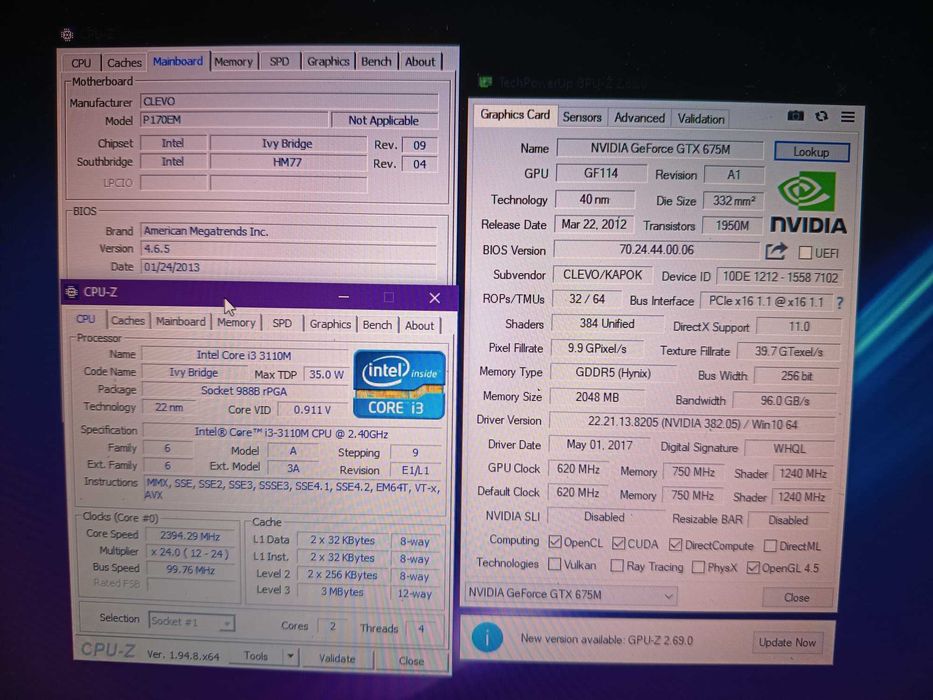Toggle the Vulkan checkbox
This screenshot has height=700, width=933.
coord(554,564)
